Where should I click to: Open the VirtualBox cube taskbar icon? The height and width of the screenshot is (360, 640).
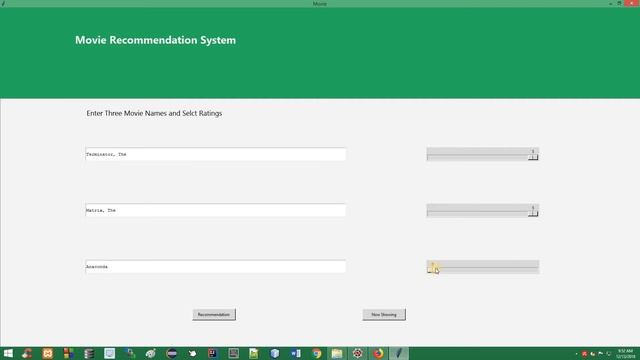(x=275, y=353)
